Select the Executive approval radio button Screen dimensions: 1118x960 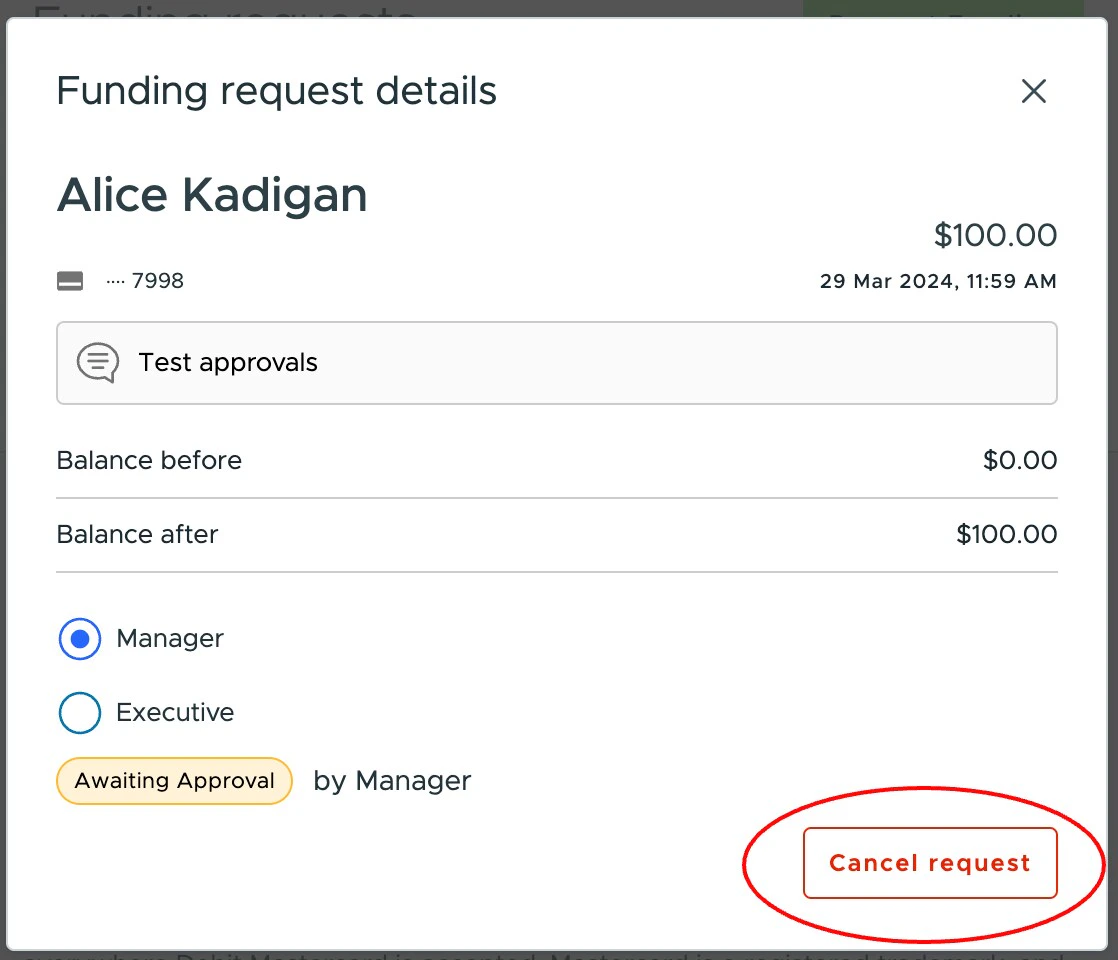click(79, 712)
